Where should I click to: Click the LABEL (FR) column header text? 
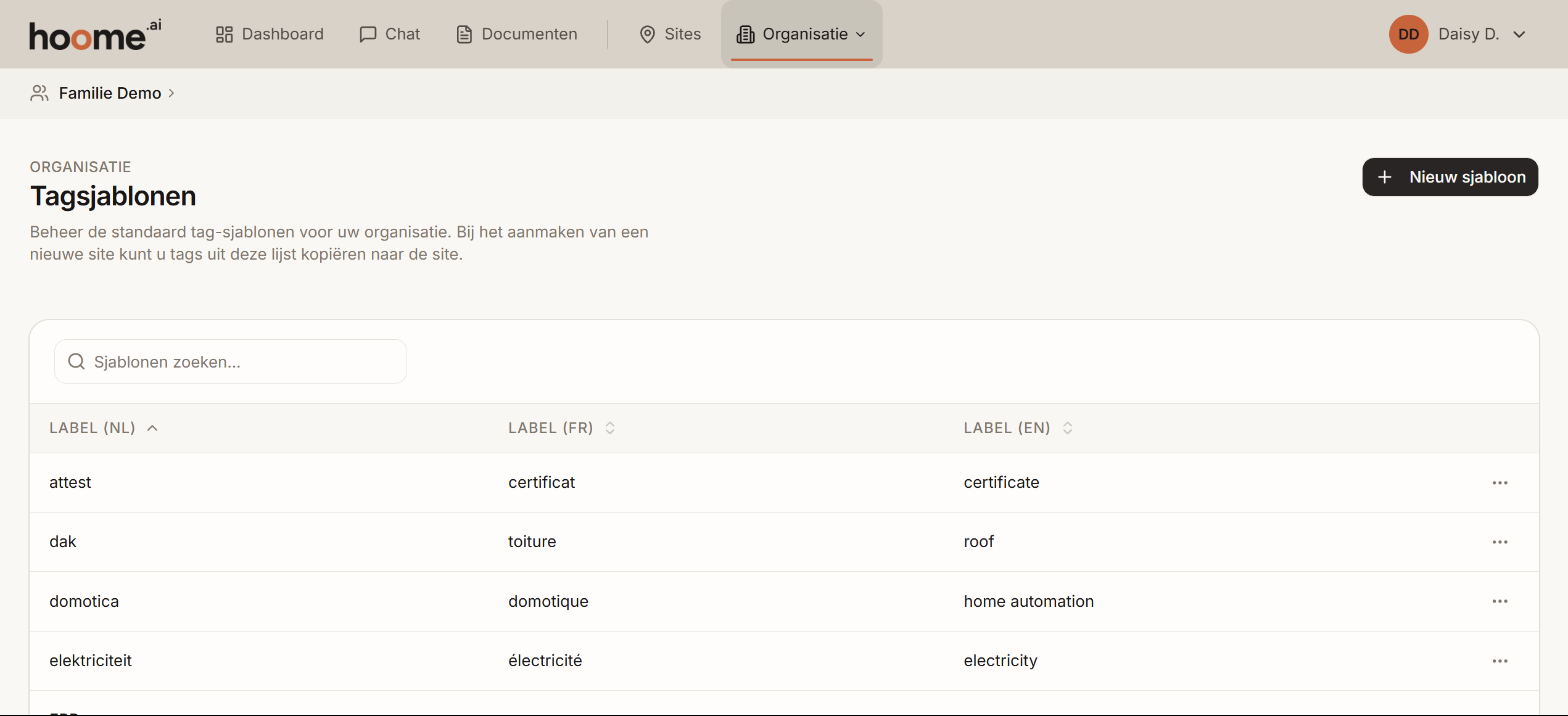point(551,428)
